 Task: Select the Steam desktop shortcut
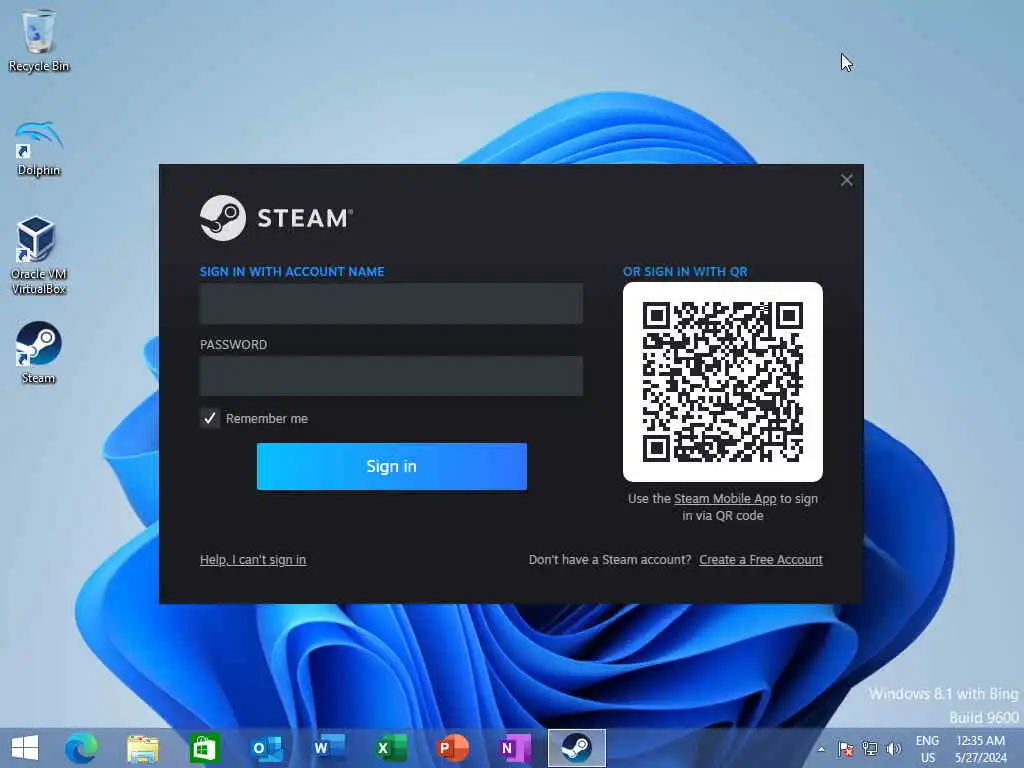click(39, 353)
